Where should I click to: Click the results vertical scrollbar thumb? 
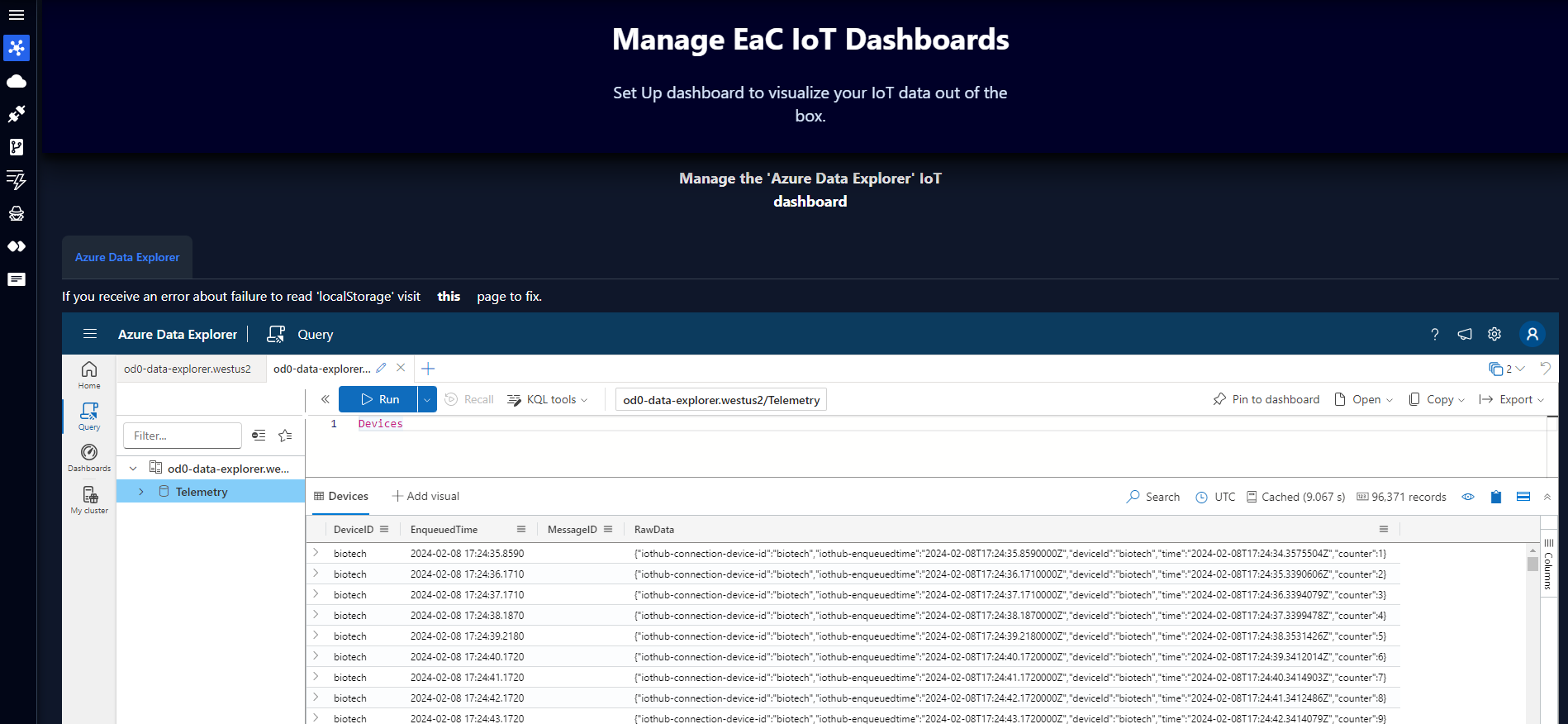[x=1532, y=563]
